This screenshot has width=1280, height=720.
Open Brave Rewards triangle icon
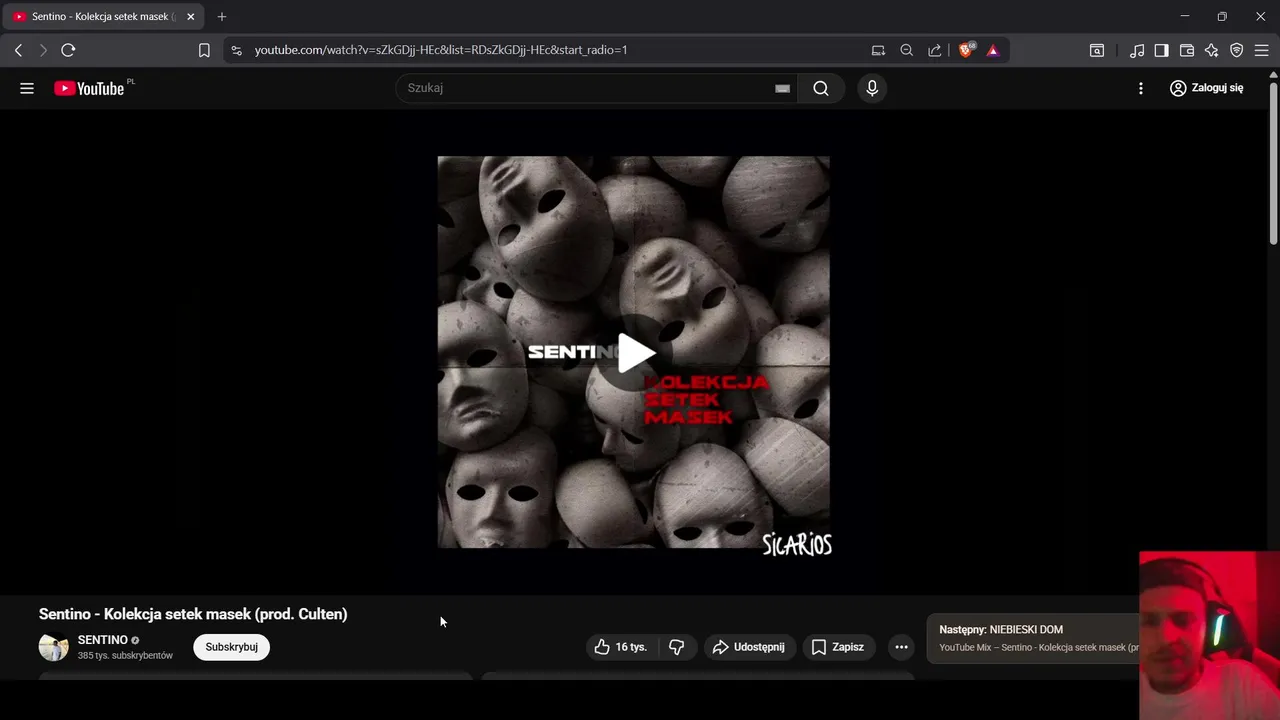993,50
